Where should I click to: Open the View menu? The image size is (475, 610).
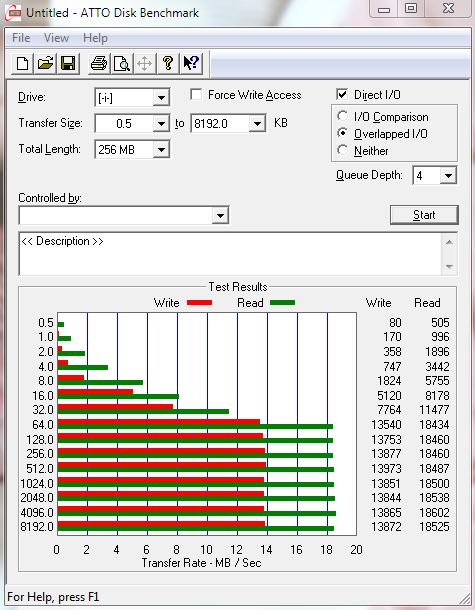click(x=56, y=38)
